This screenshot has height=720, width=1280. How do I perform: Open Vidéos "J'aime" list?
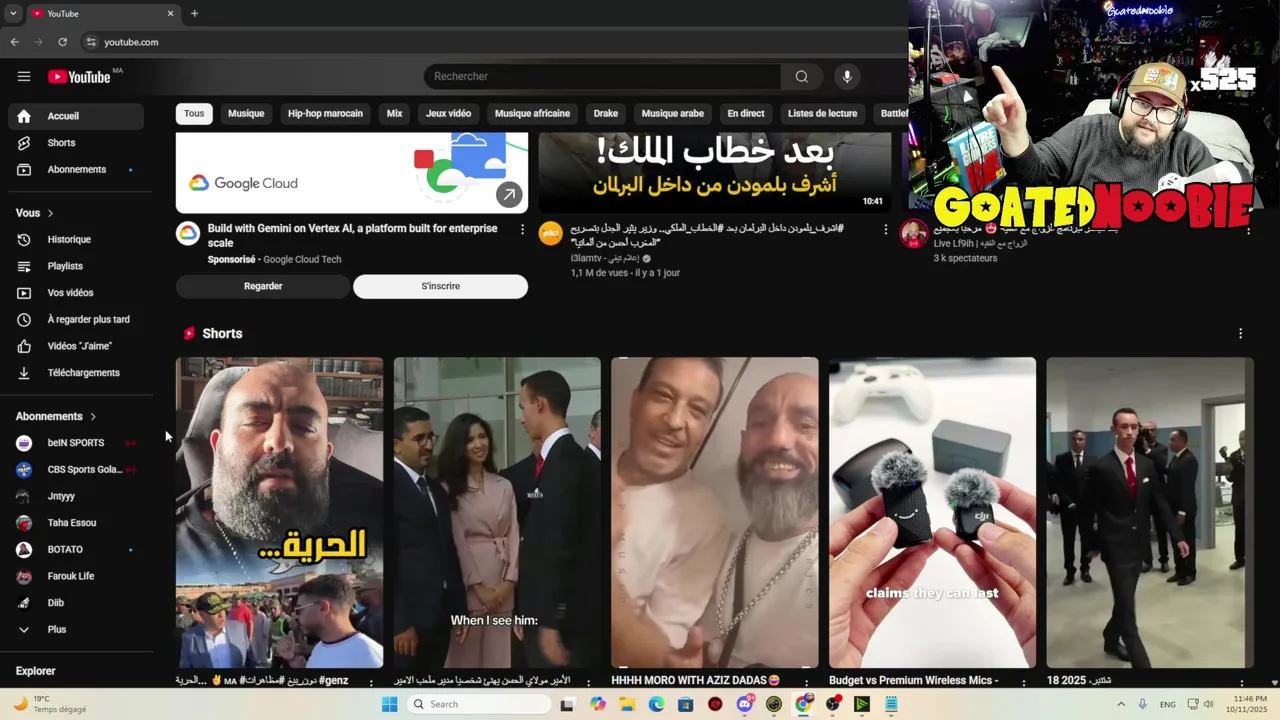pyautogui.click(x=76, y=347)
